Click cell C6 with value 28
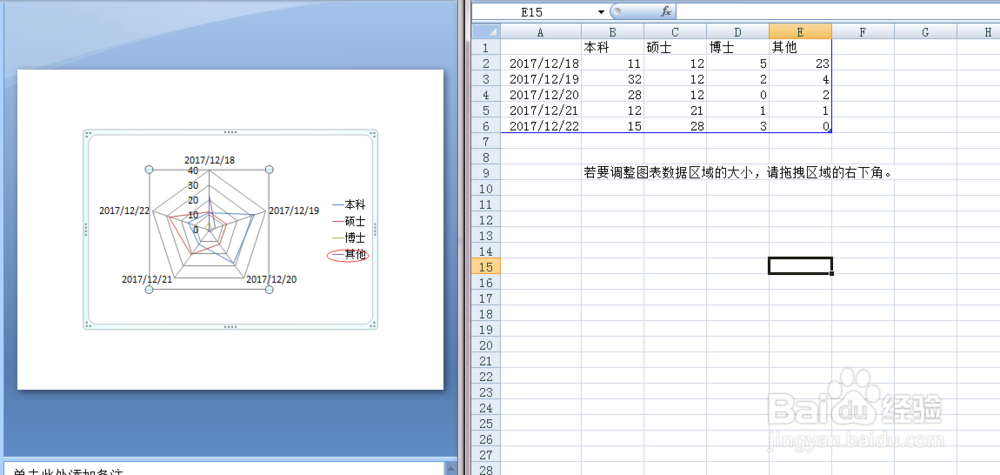This screenshot has height=475, width=1000. 675,126
